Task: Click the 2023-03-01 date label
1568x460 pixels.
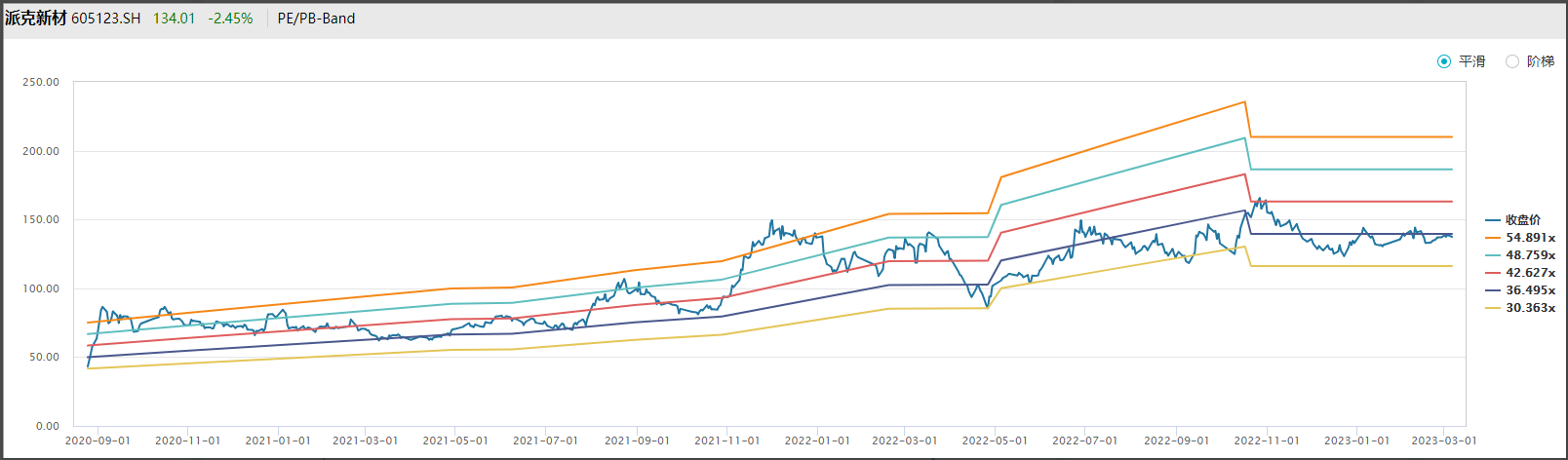Action: [1444, 441]
